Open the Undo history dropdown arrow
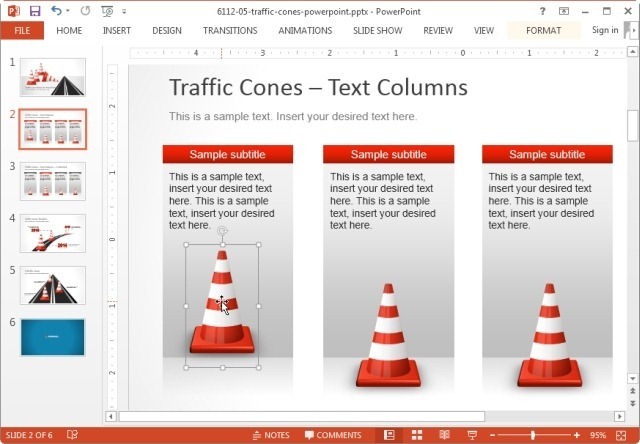The height and width of the screenshot is (444, 640). click(x=68, y=11)
